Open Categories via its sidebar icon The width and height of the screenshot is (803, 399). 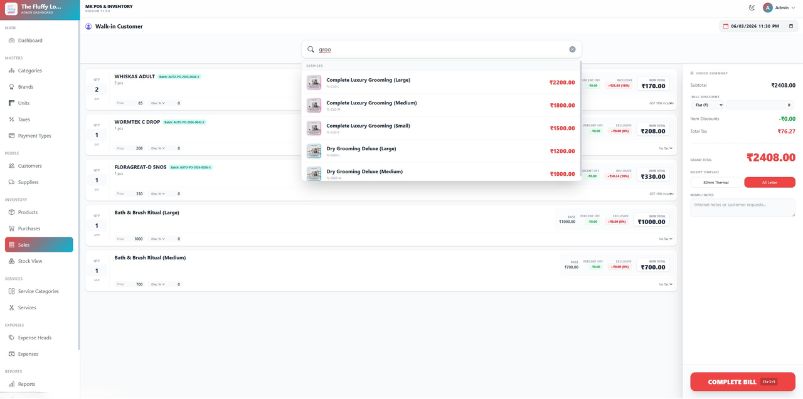12,71
